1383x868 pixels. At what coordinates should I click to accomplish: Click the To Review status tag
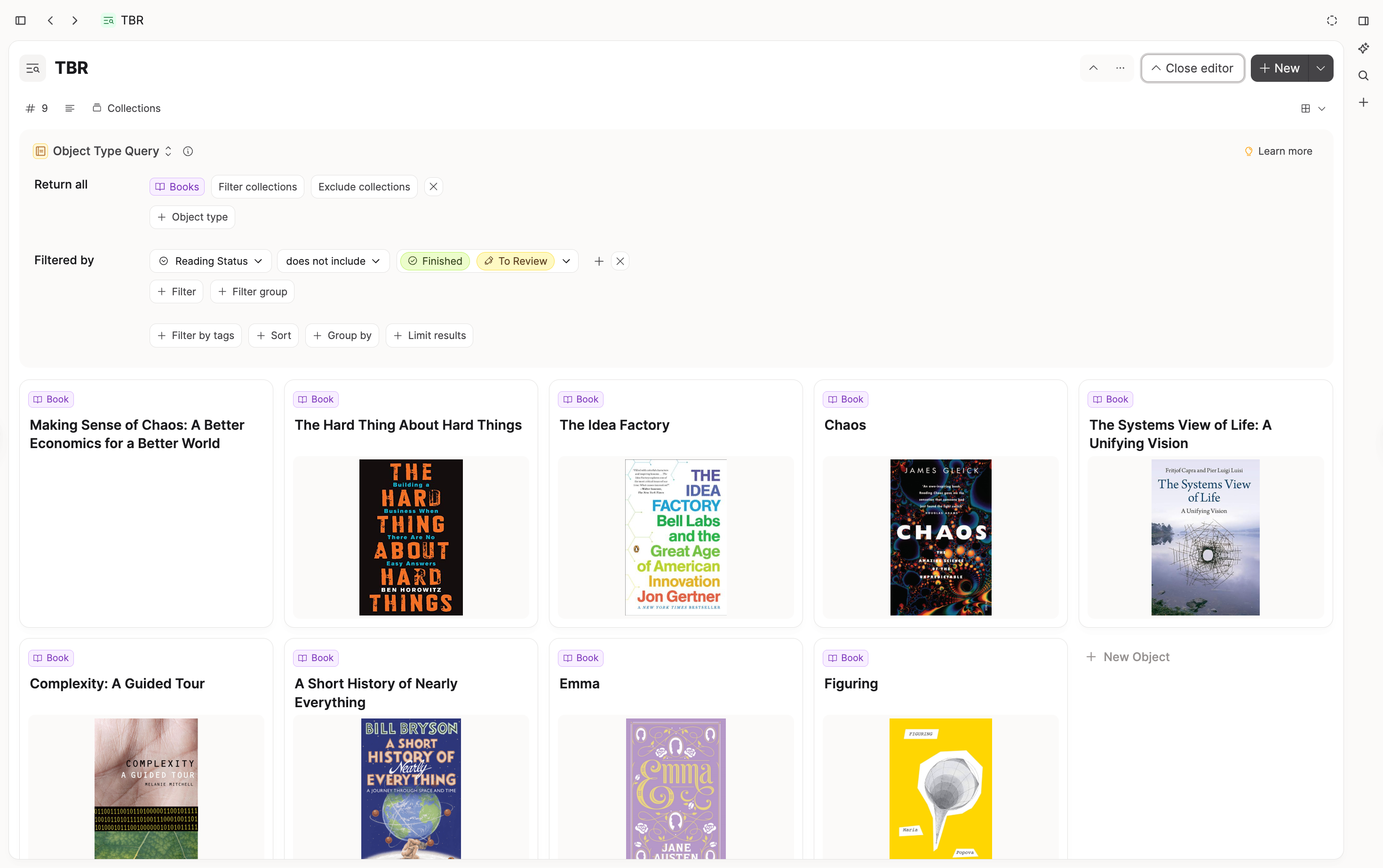point(515,261)
